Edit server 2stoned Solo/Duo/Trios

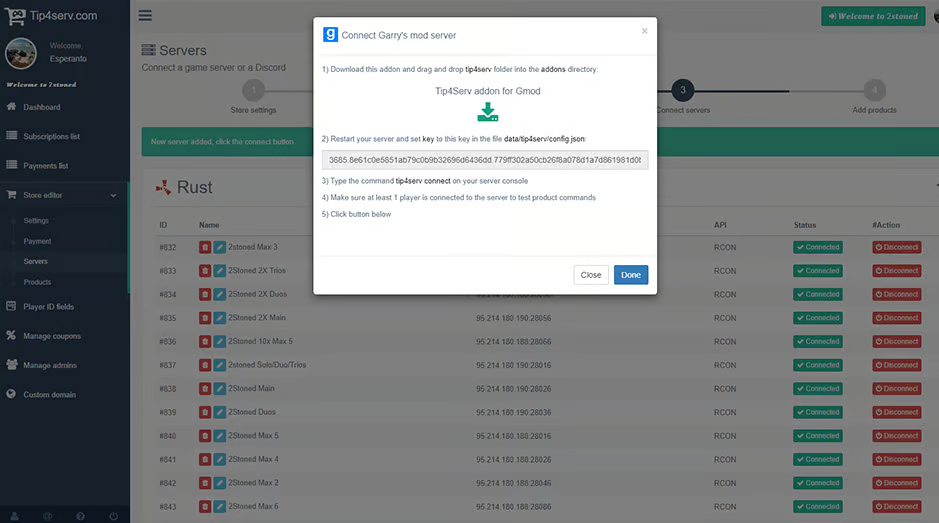(220, 365)
